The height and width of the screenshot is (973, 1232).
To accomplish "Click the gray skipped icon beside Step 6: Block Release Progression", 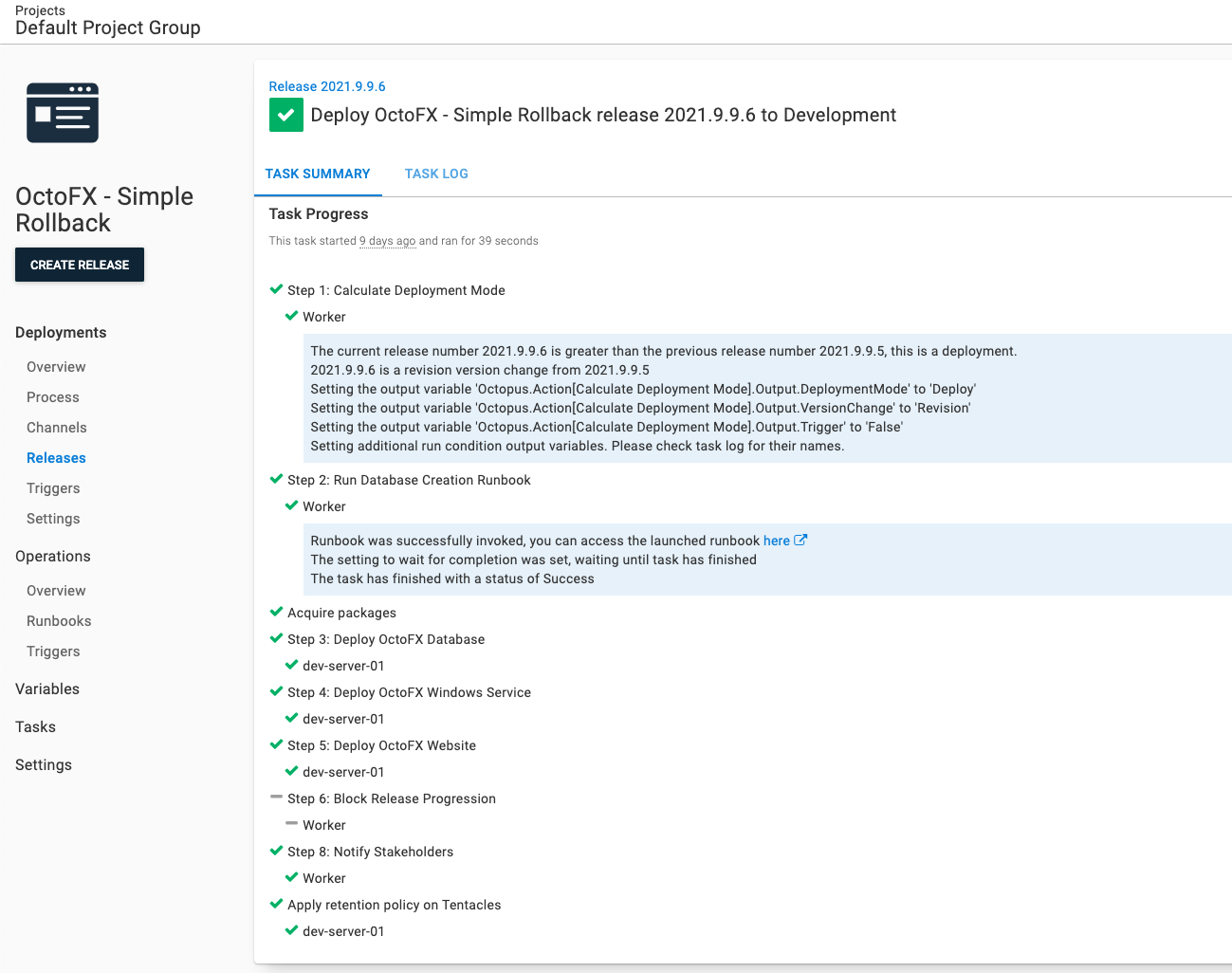I will pos(276,798).
